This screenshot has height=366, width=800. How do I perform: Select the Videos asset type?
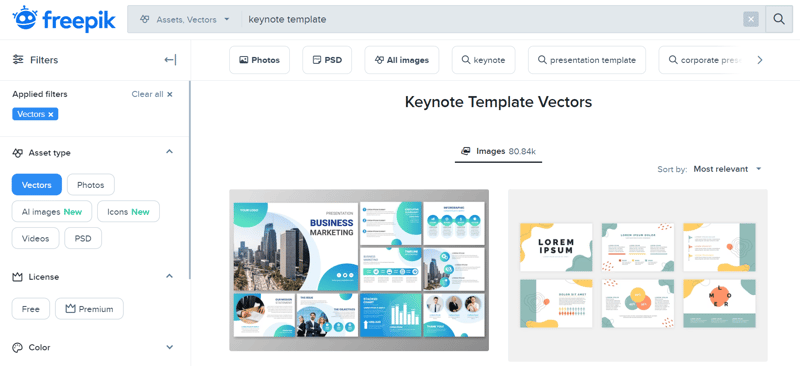35,238
